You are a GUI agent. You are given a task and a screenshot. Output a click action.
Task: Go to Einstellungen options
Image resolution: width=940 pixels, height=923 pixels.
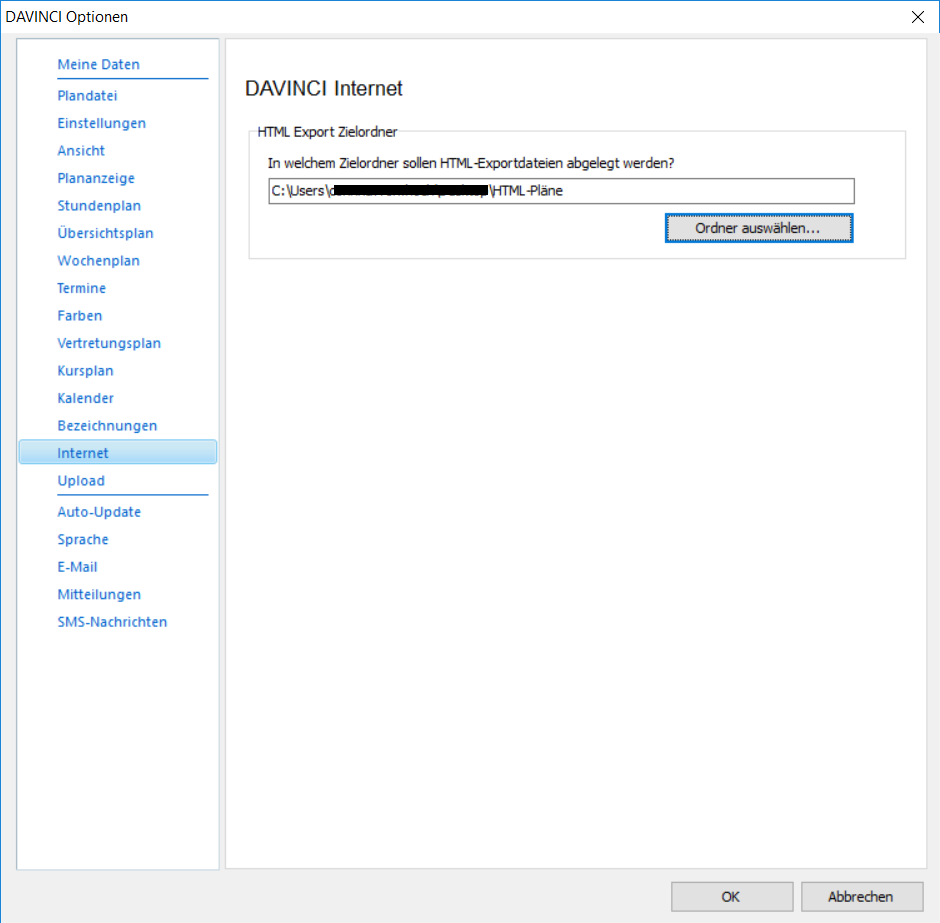click(101, 123)
